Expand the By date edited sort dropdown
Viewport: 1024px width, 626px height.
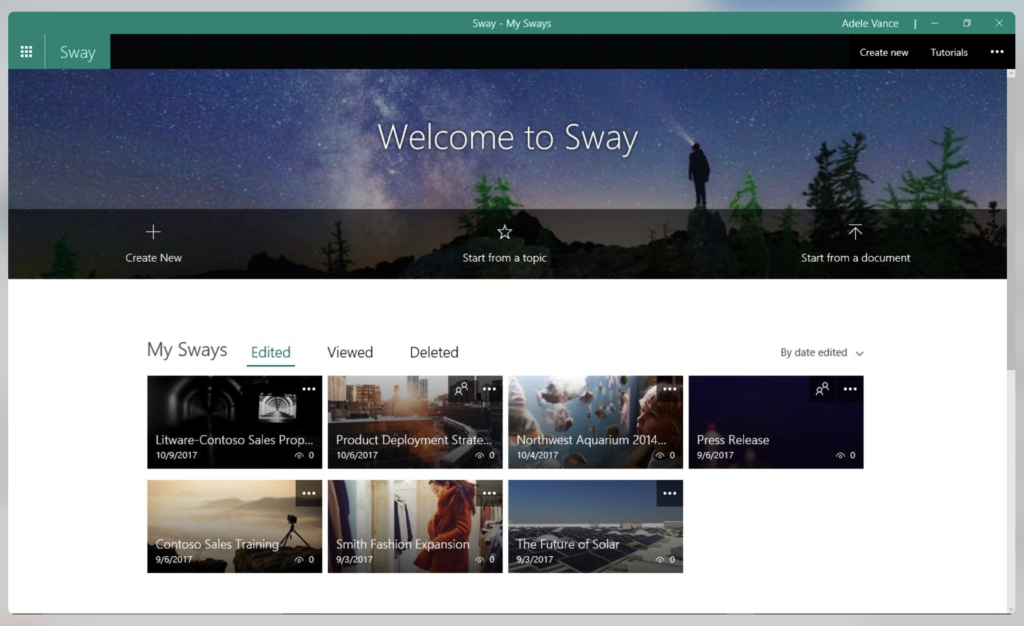[x=822, y=352]
